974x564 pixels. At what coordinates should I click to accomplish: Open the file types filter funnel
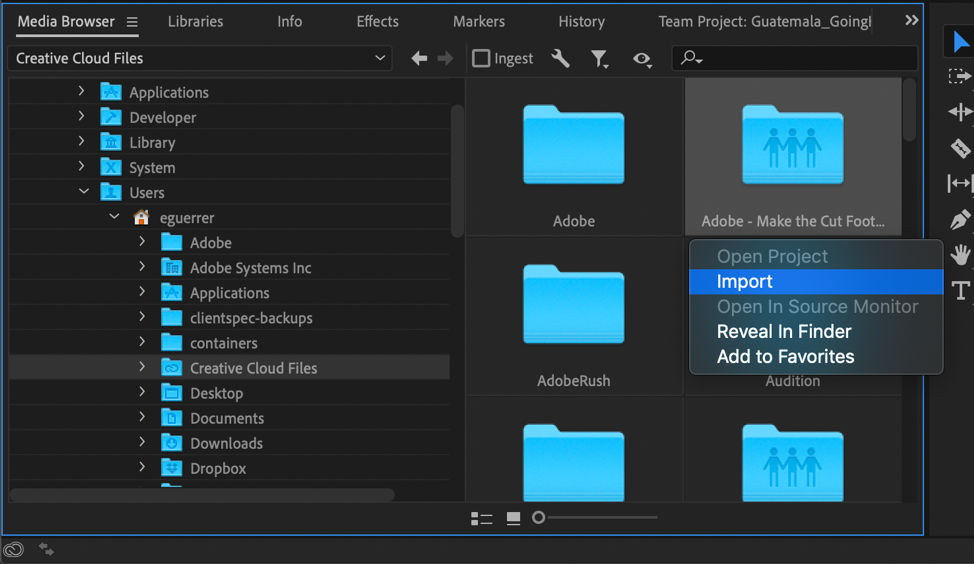(599, 59)
